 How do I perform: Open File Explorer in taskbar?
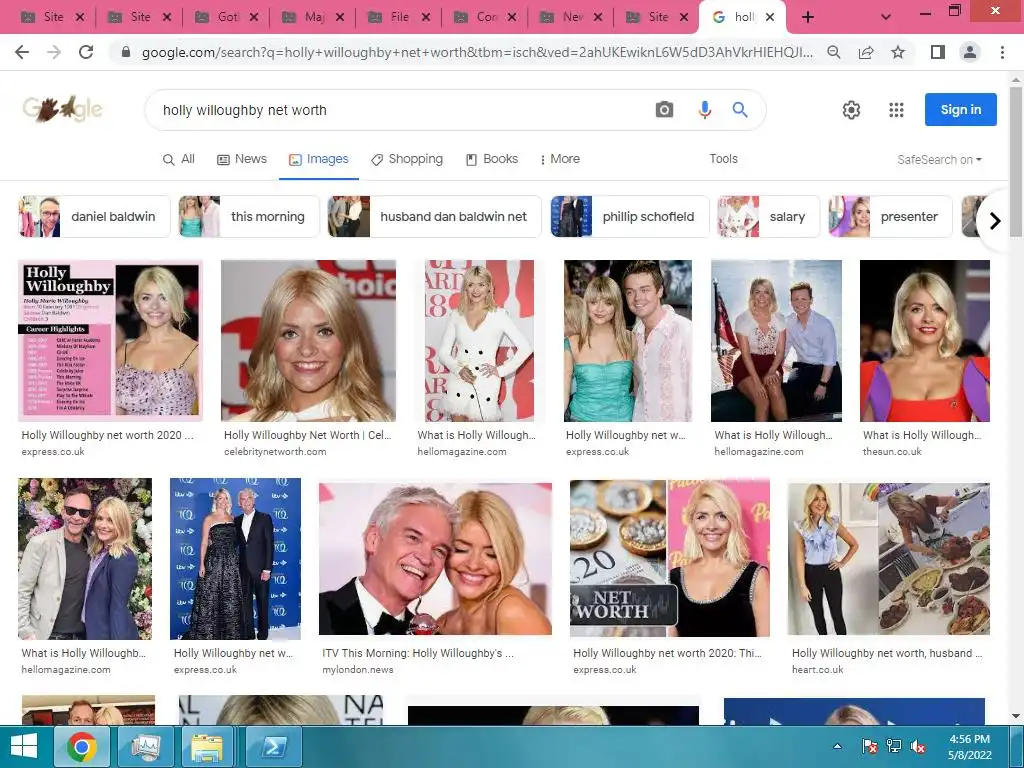207,746
